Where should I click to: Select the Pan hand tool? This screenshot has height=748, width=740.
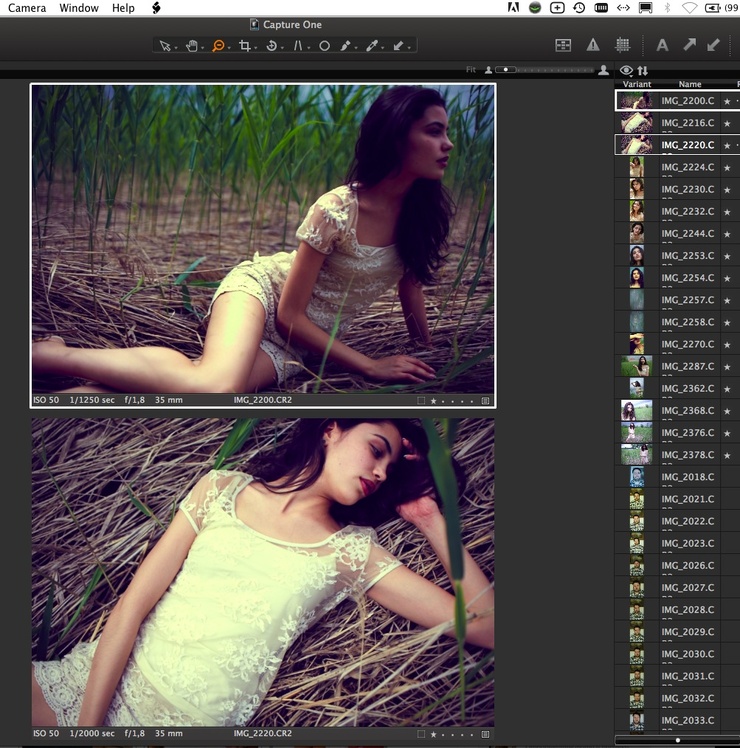click(x=192, y=46)
